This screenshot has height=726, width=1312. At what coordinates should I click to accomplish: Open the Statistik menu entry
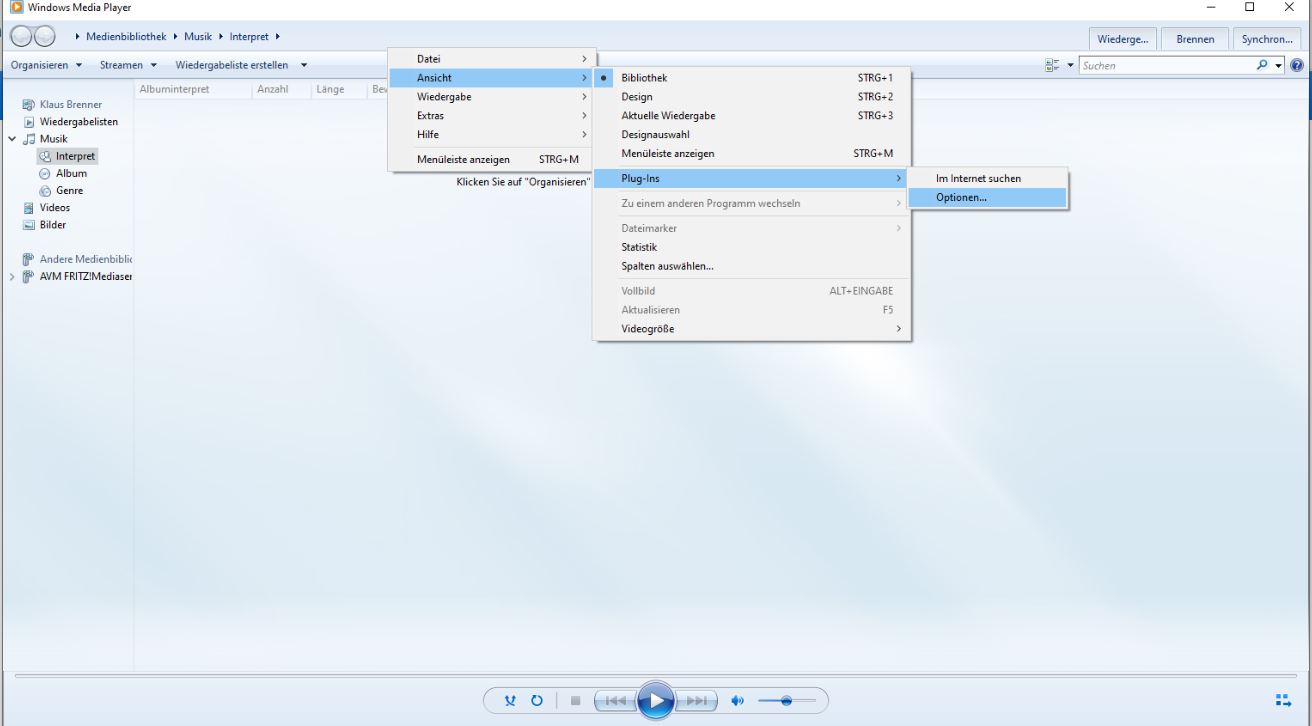(752, 247)
